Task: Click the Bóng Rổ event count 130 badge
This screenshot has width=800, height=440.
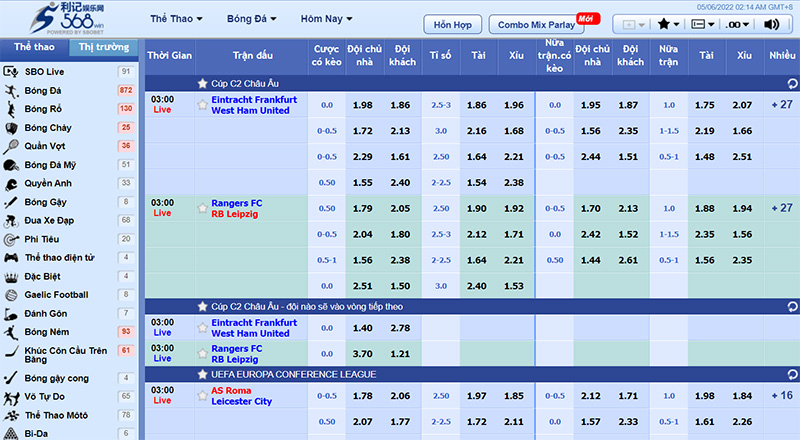Action: (x=126, y=109)
